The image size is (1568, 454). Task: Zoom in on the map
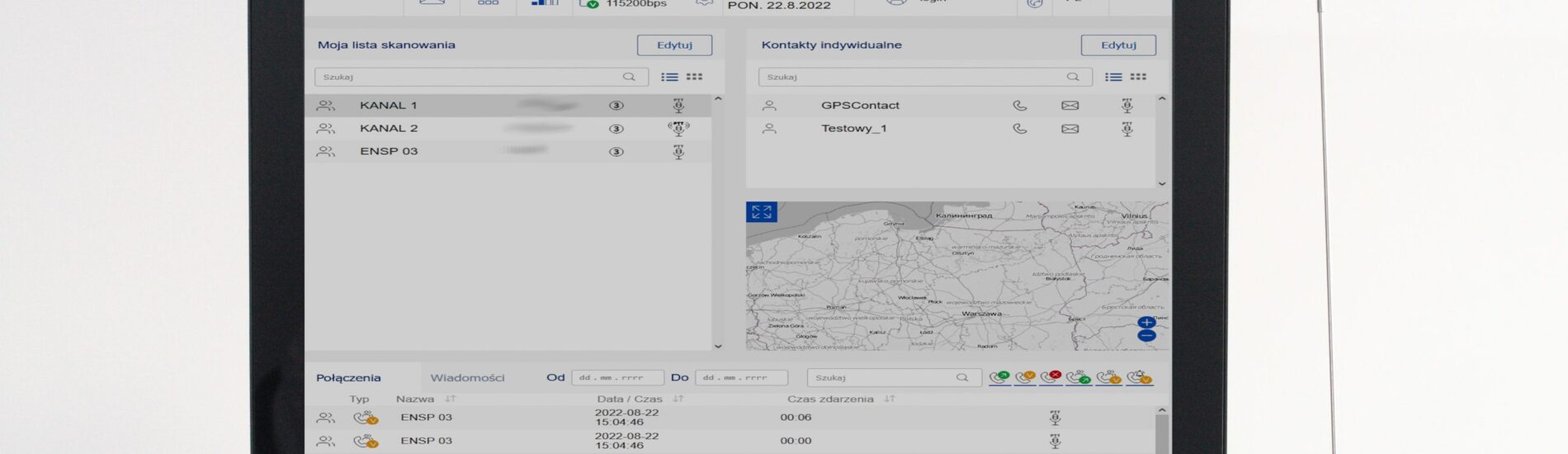click(x=1146, y=323)
